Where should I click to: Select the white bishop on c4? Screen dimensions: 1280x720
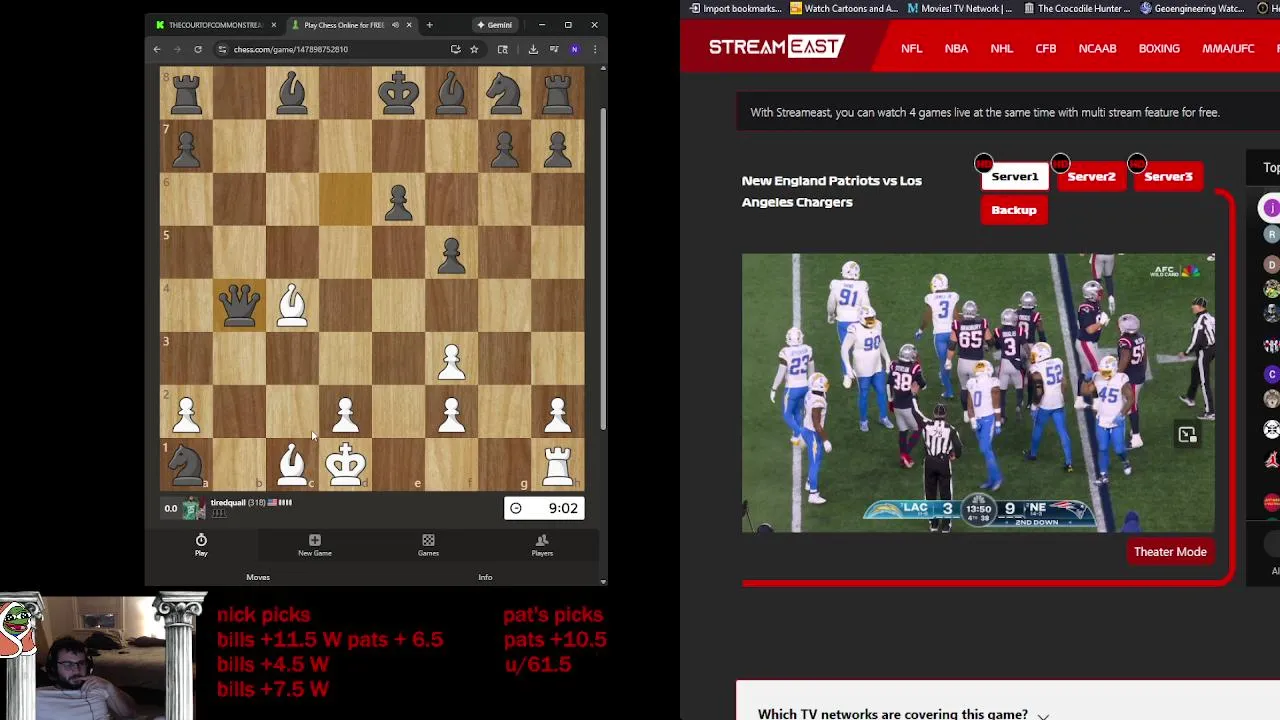coord(292,305)
